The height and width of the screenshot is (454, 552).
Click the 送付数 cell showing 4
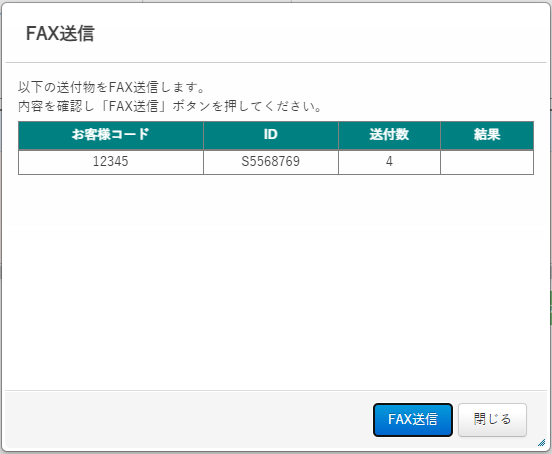point(389,162)
